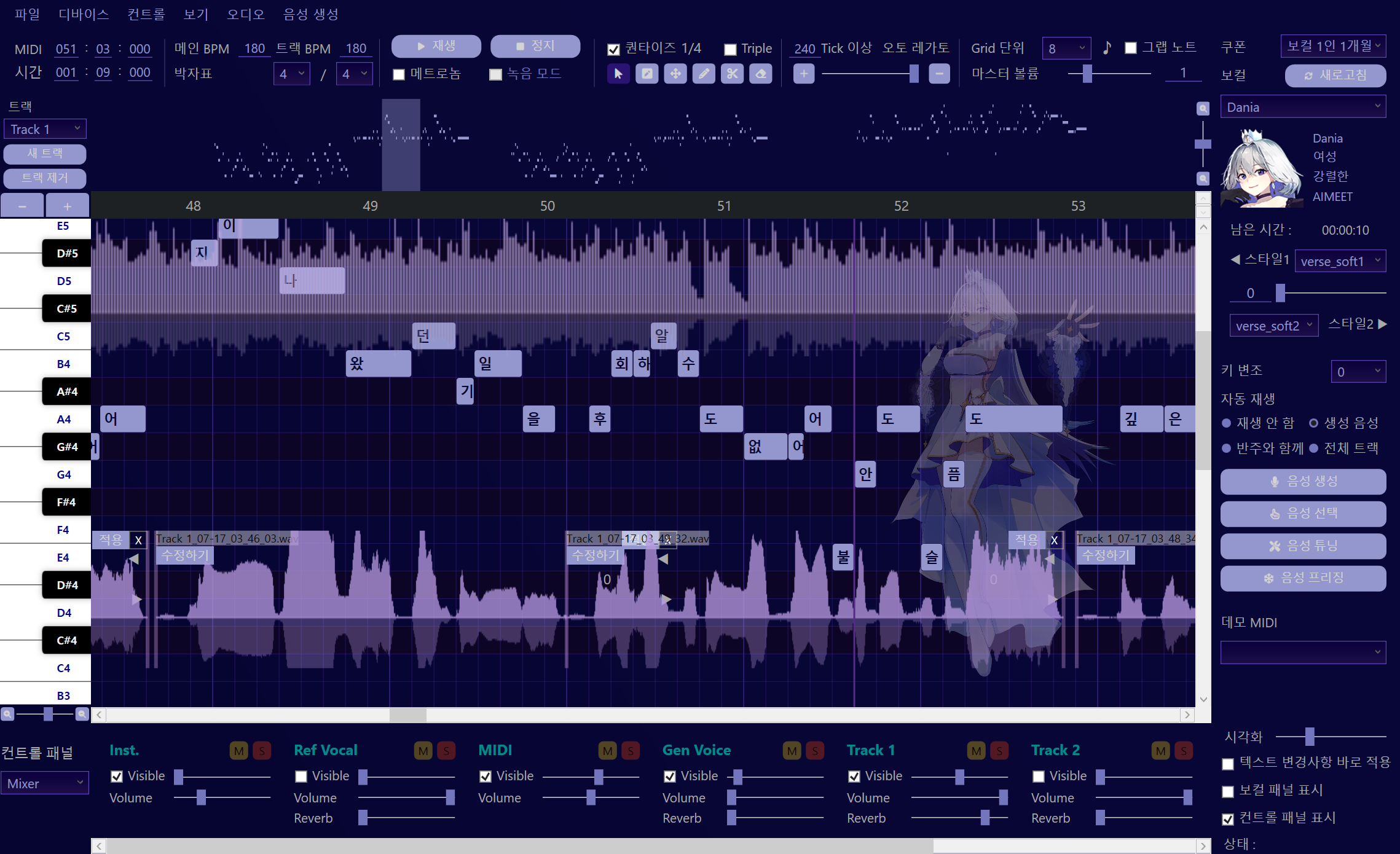1400x854 pixels.
Task: Solo the MIDI track
Action: (x=631, y=751)
